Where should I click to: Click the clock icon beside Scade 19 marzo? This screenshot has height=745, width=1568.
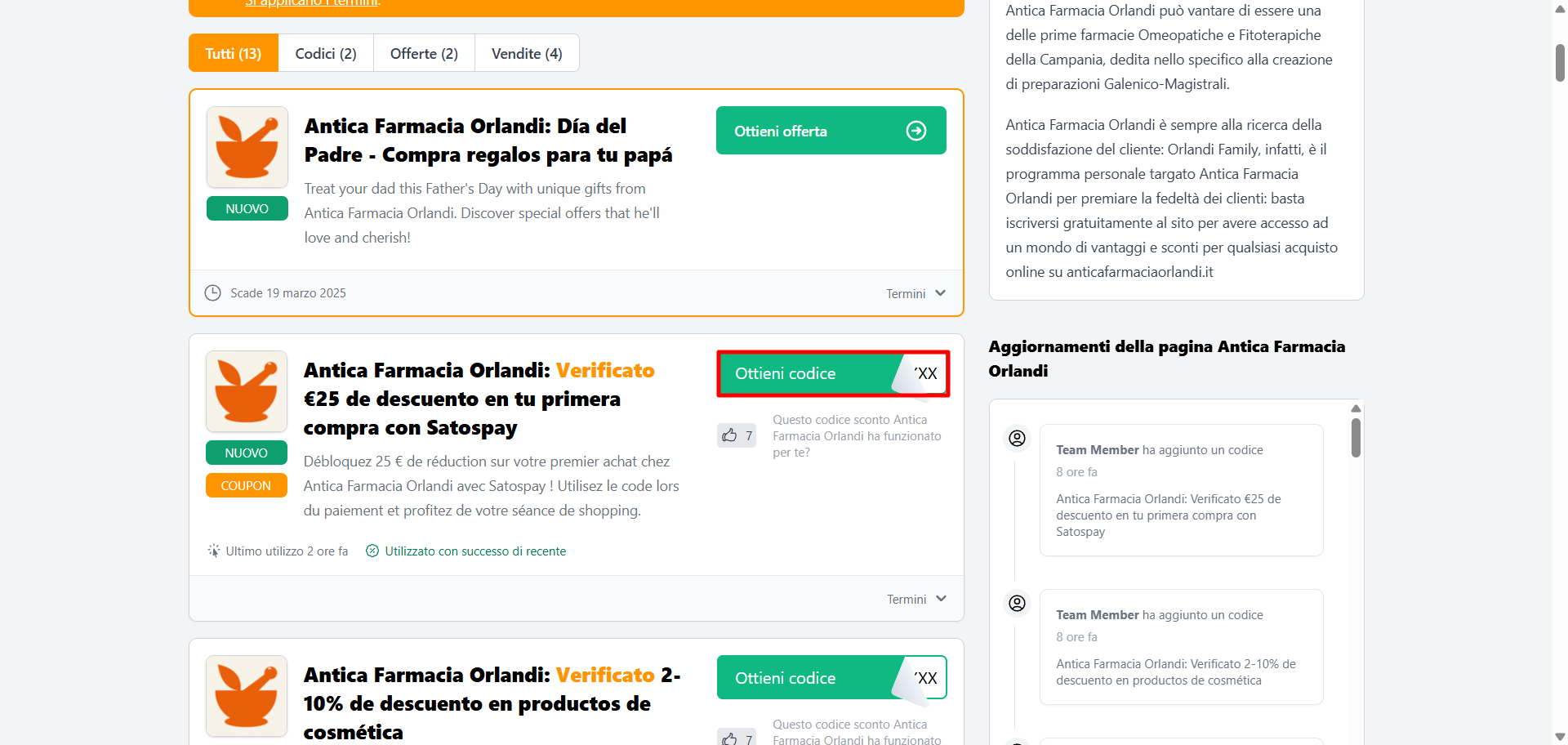click(x=212, y=292)
